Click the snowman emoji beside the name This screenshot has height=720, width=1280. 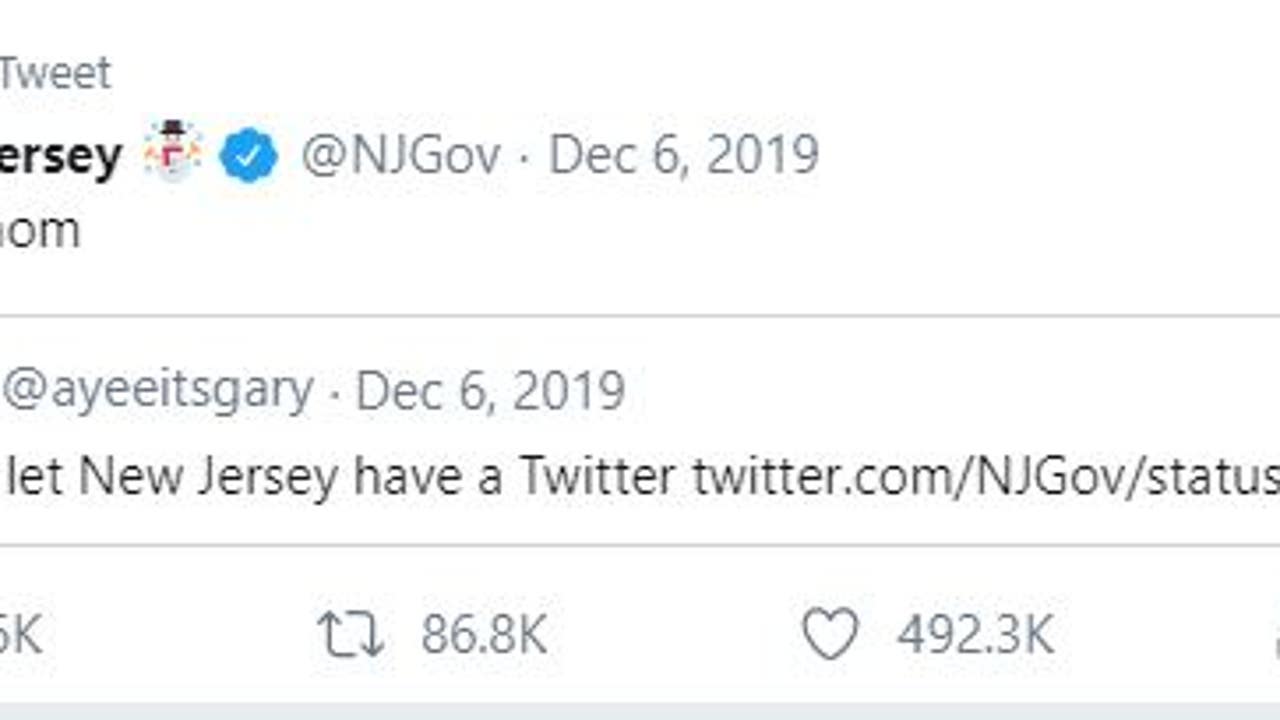click(x=173, y=150)
